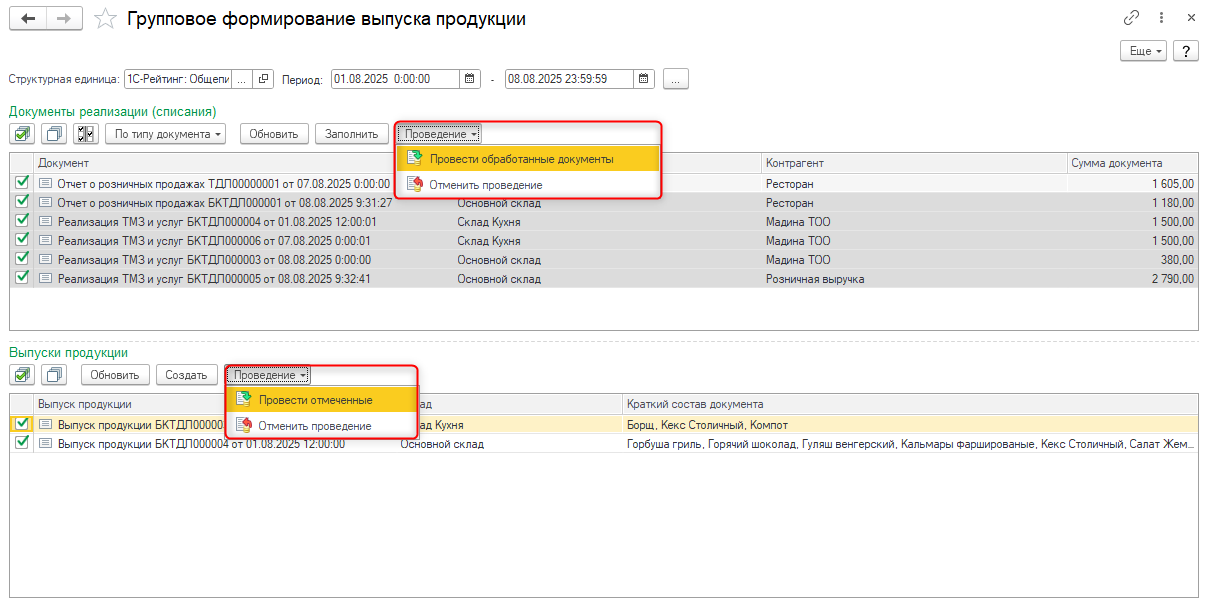Click document icon of Отчет ТДЛ00000001 row

coord(45,184)
